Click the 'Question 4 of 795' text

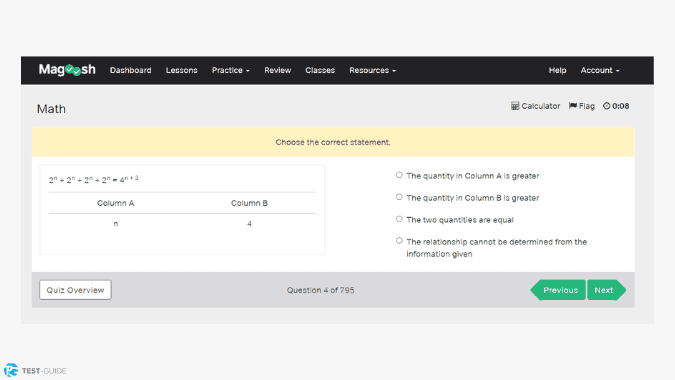321,290
